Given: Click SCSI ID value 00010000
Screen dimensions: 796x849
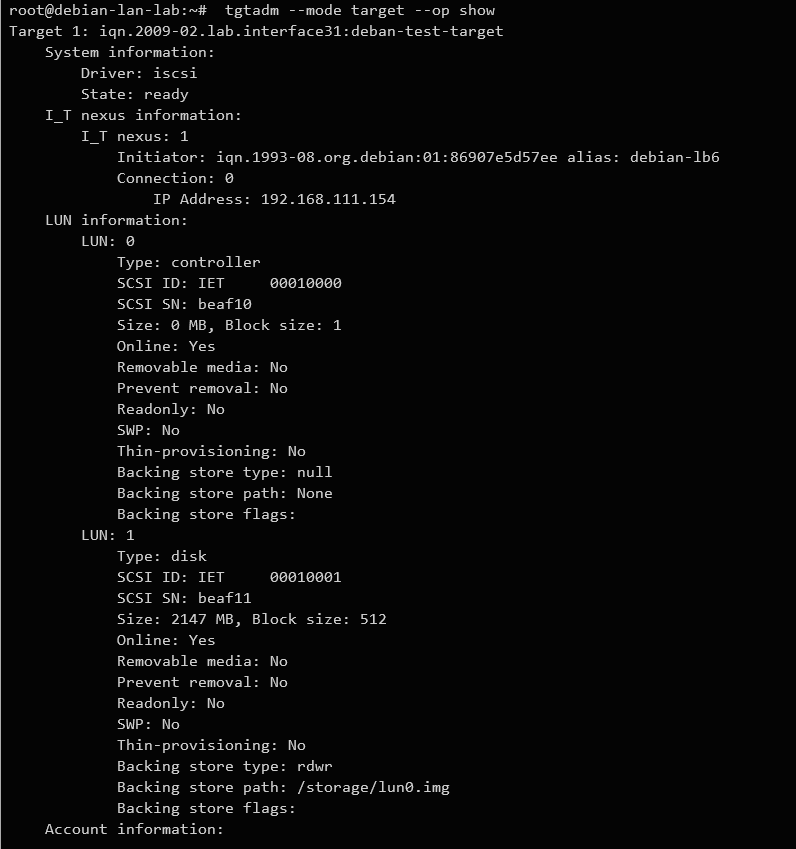Looking at the screenshot, I should tap(305, 283).
